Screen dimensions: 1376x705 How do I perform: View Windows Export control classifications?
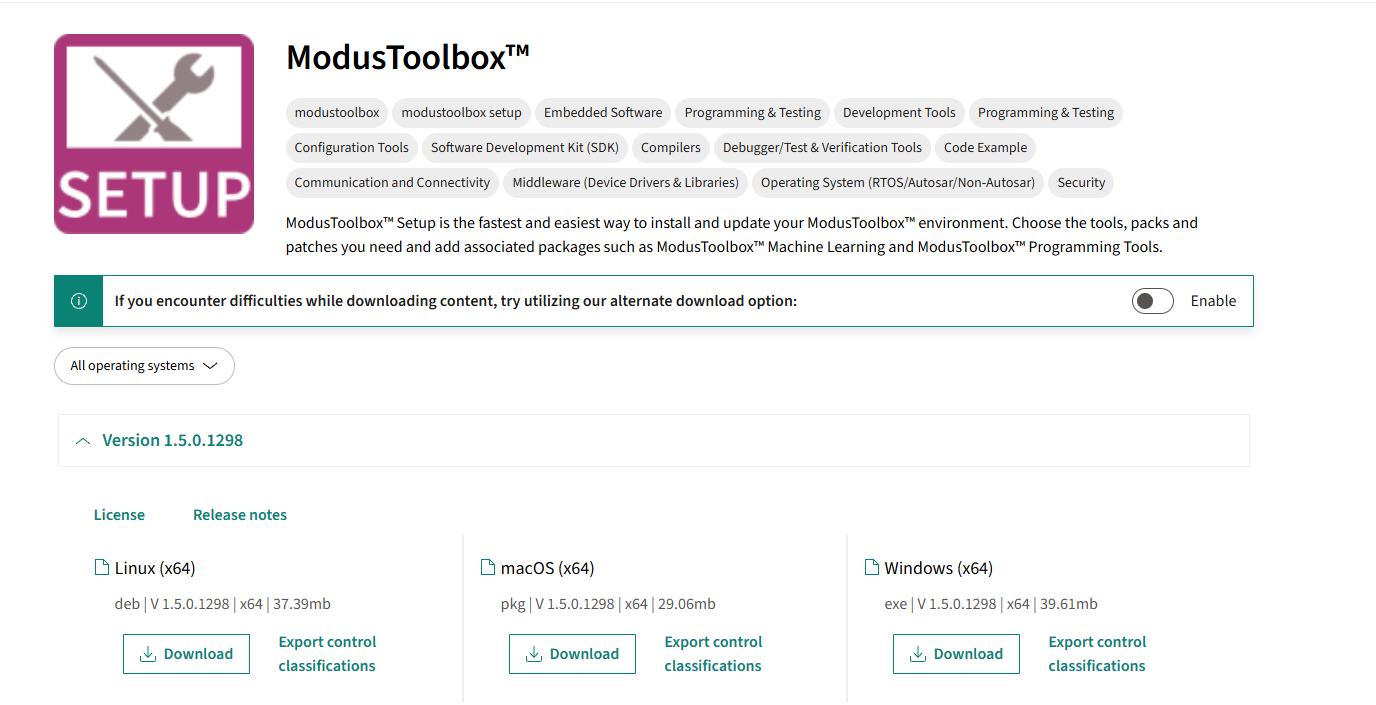[1097, 654]
